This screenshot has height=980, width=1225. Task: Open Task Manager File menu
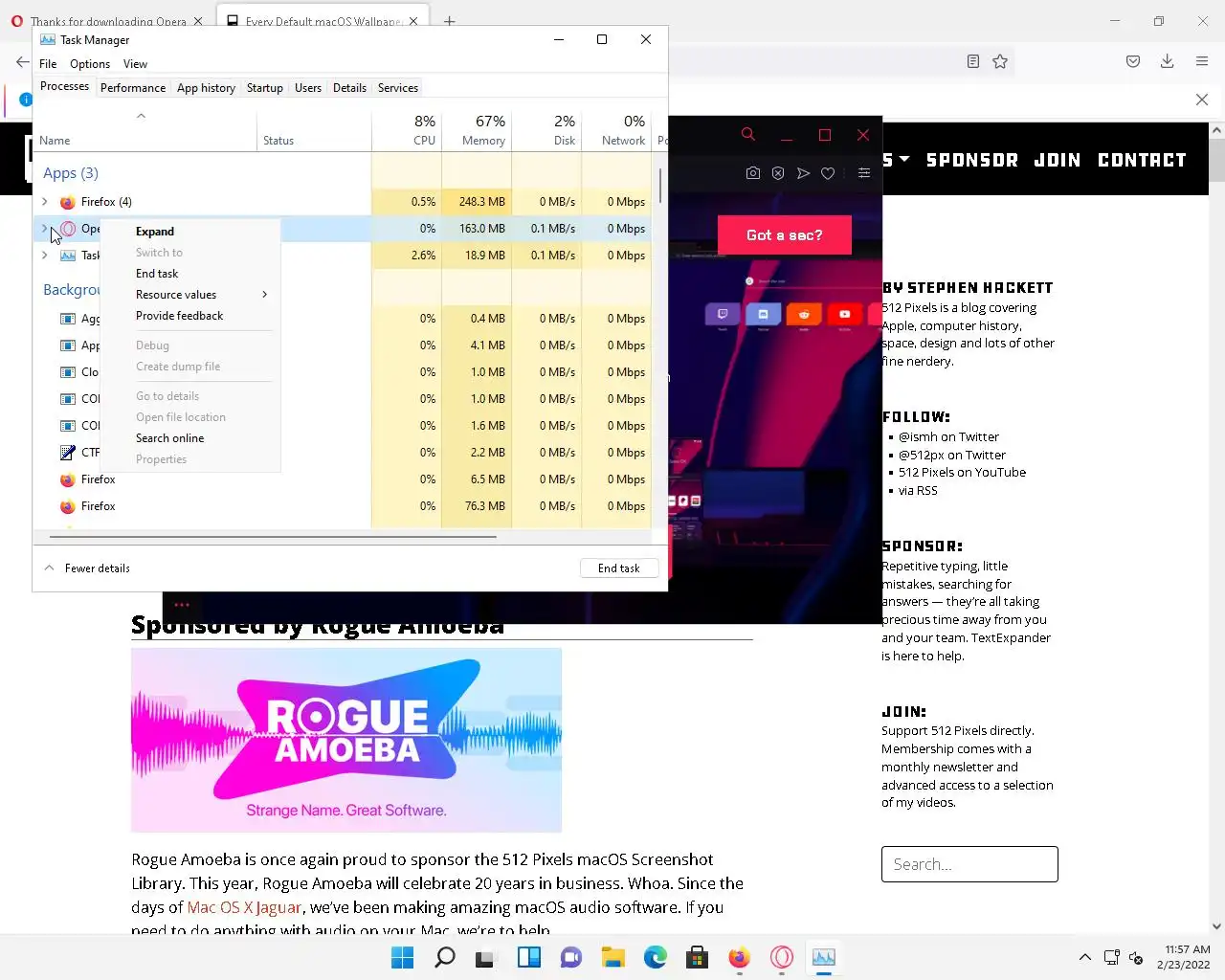tap(48, 64)
